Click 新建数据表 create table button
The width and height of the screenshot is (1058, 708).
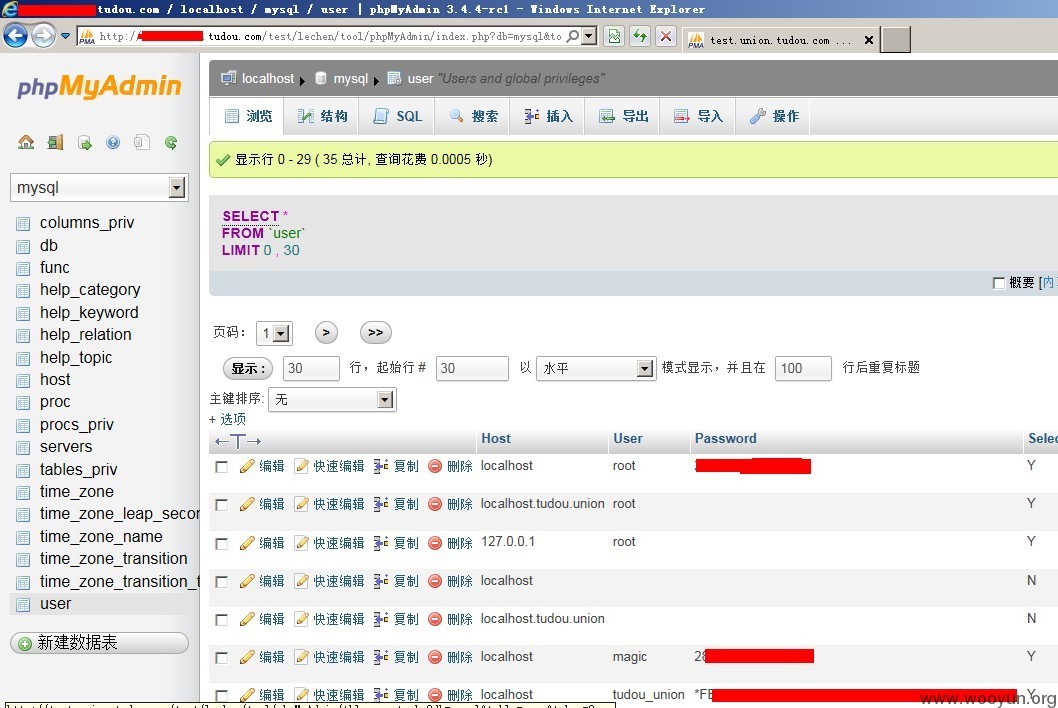(99, 643)
